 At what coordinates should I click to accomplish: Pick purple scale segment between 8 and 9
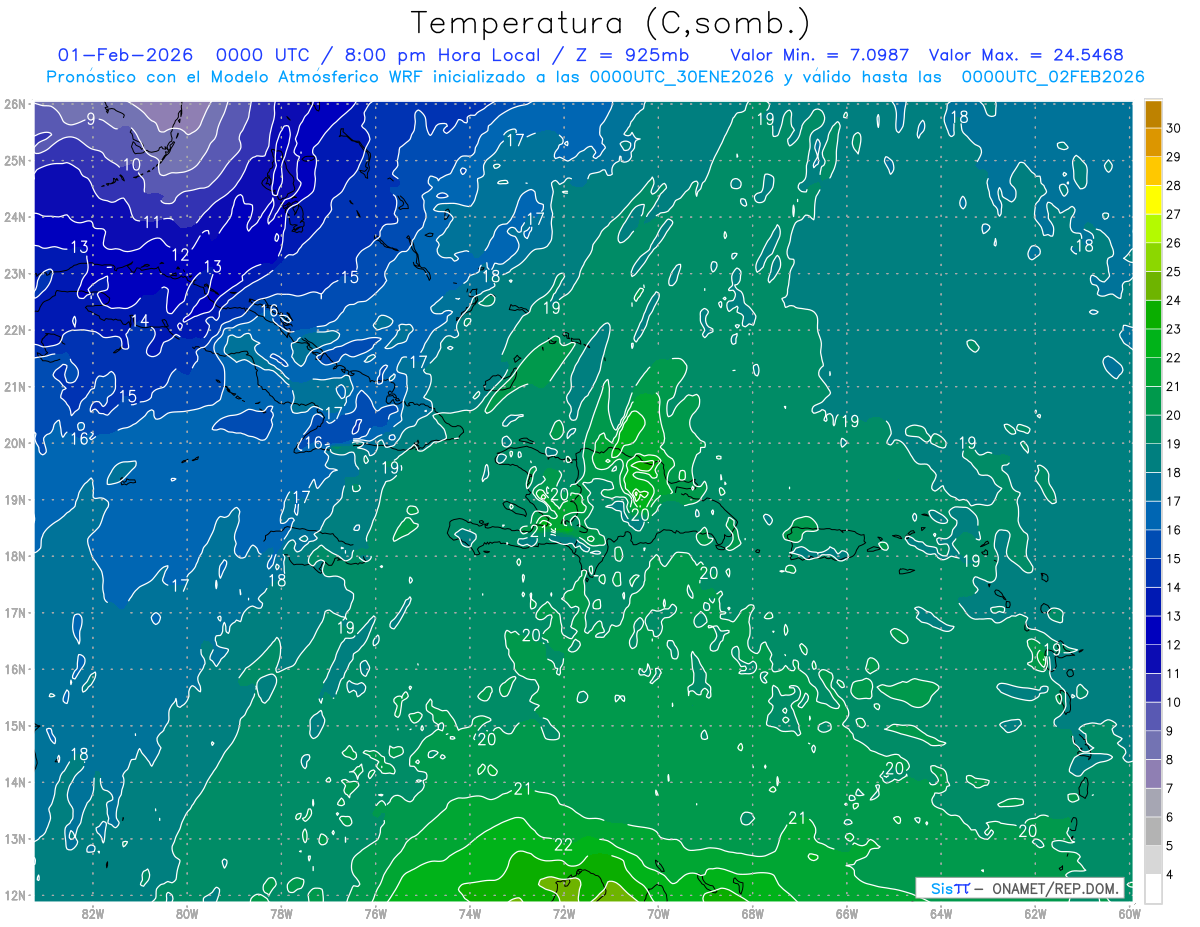pyautogui.click(x=1153, y=745)
